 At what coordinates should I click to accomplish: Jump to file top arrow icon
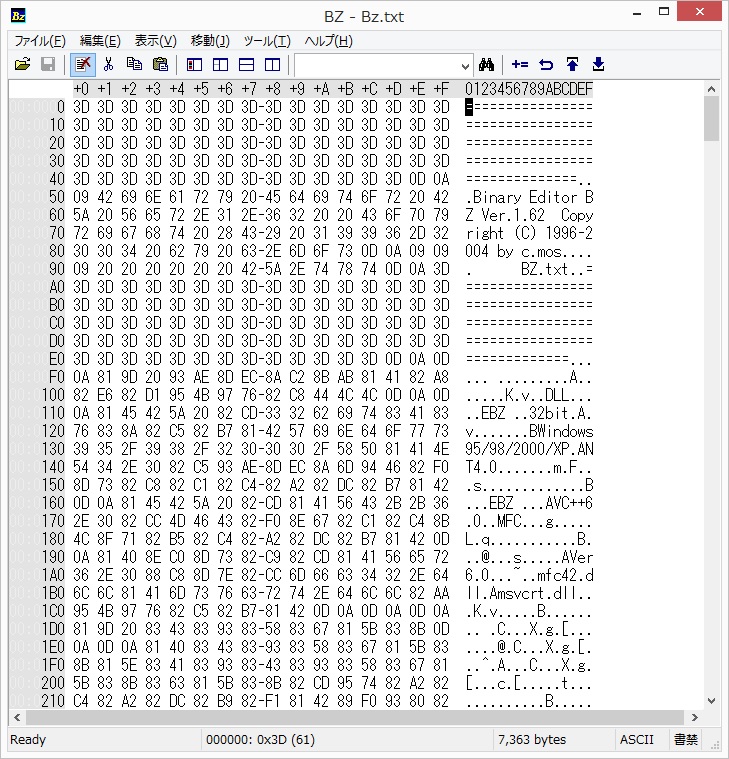coord(572,64)
